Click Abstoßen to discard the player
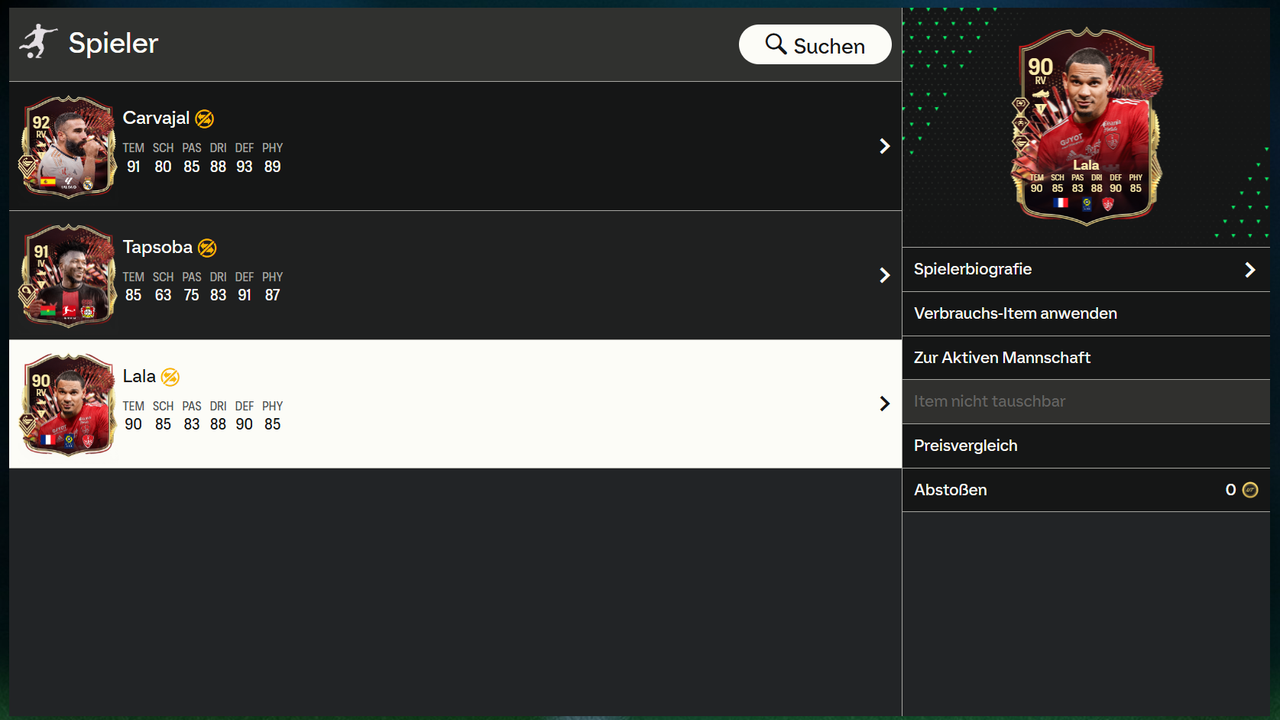The height and width of the screenshot is (720, 1280). (x=950, y=490)
